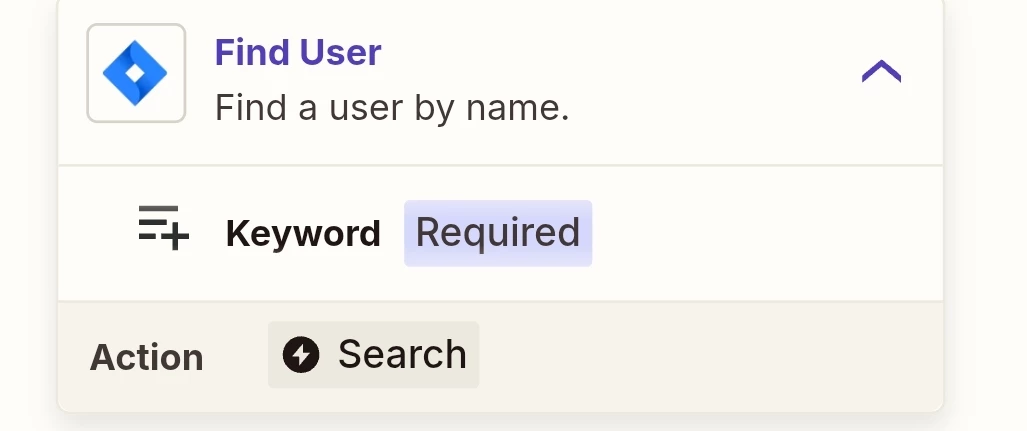This screenshot has width=1027, height=431.
Task: Select the Search action type tag
Action: [x=373, y=354]
